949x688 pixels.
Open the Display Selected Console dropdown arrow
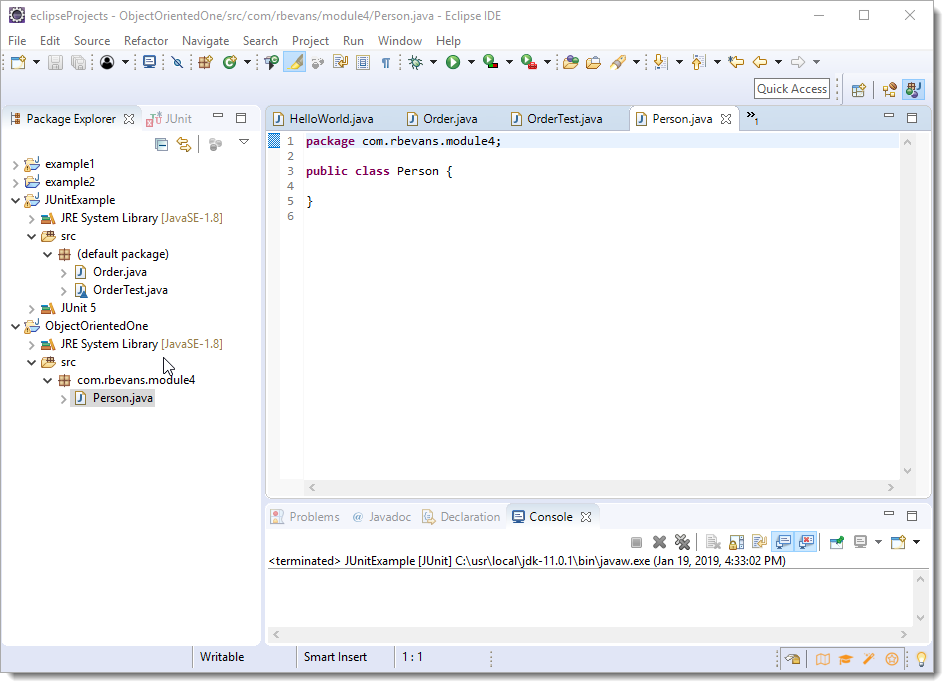click(x=878, y=542)
